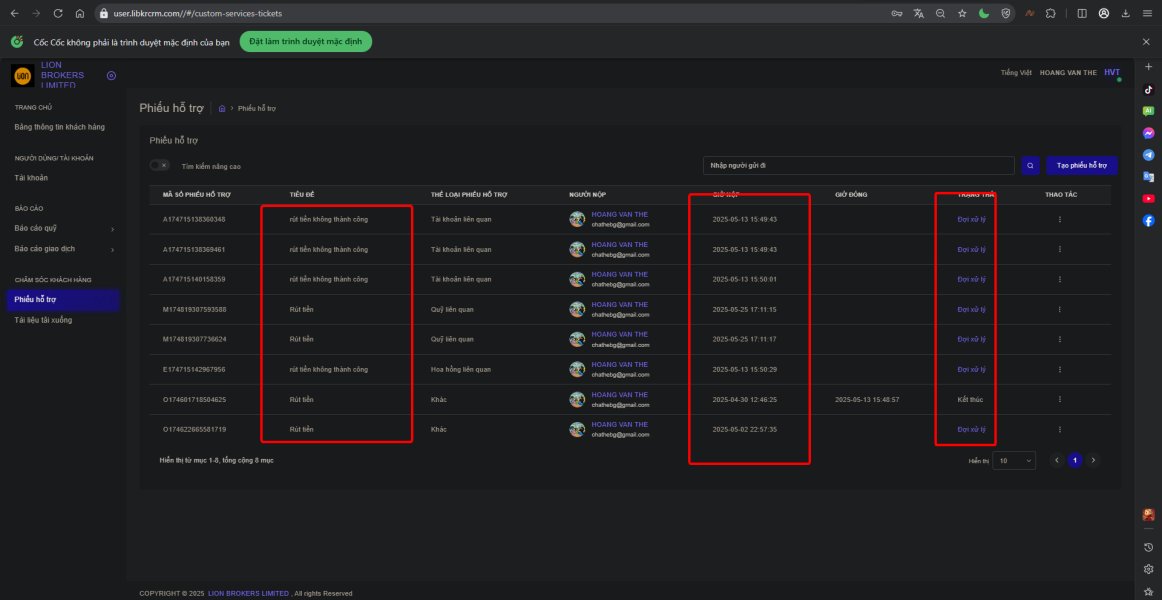The height and width of the screenshot is (600, 1162).
Task: Open Tài khoản in sidebar
Action: 31,178
